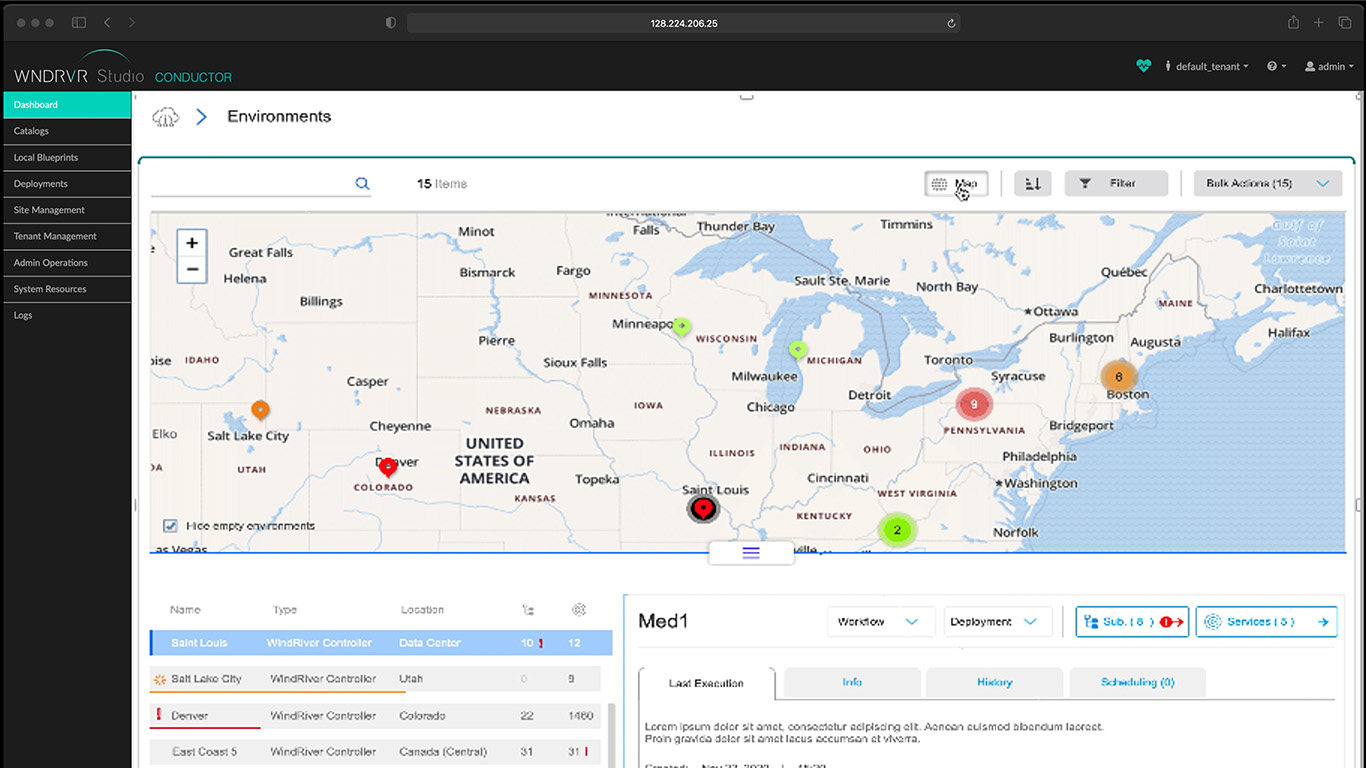Image resolution: width=1366 pixels, height=768 pixels.
Task: Toggle the Map view button
Action: 957,183
